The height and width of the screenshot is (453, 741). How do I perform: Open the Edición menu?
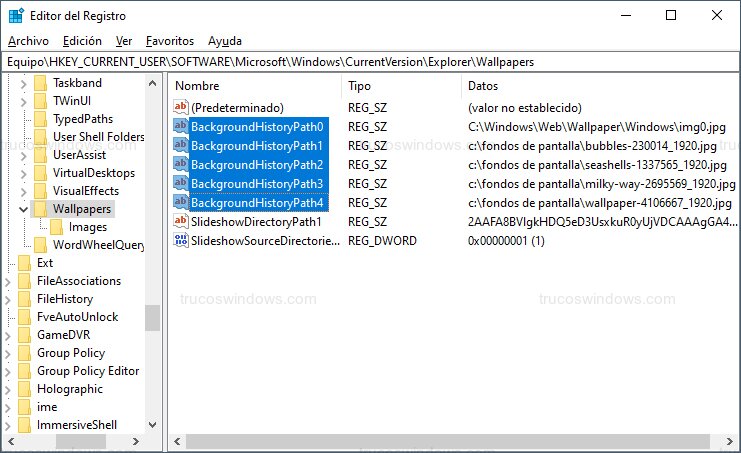[x=82, y=41]
